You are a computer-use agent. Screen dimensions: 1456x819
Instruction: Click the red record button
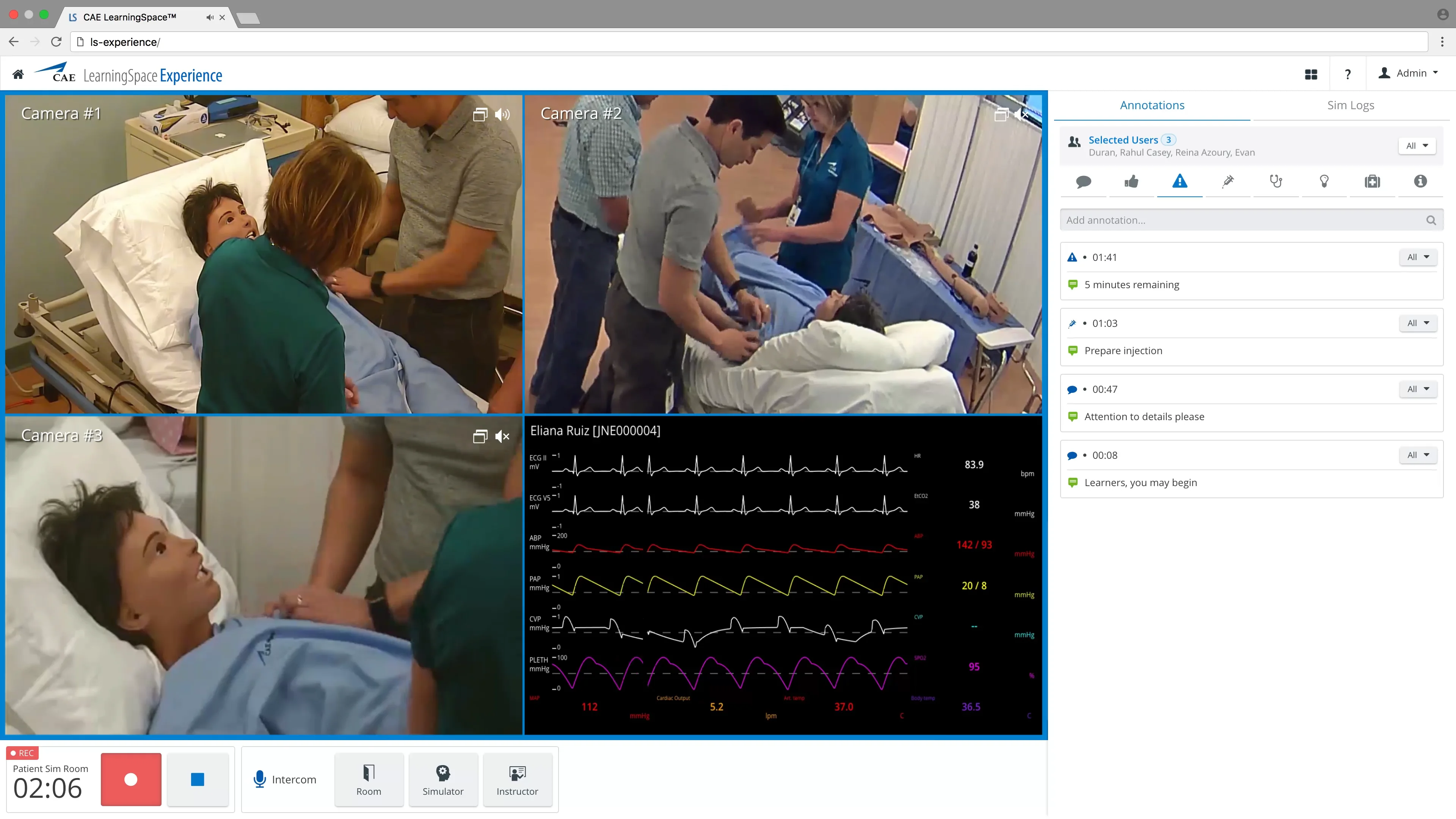point(131,780)
